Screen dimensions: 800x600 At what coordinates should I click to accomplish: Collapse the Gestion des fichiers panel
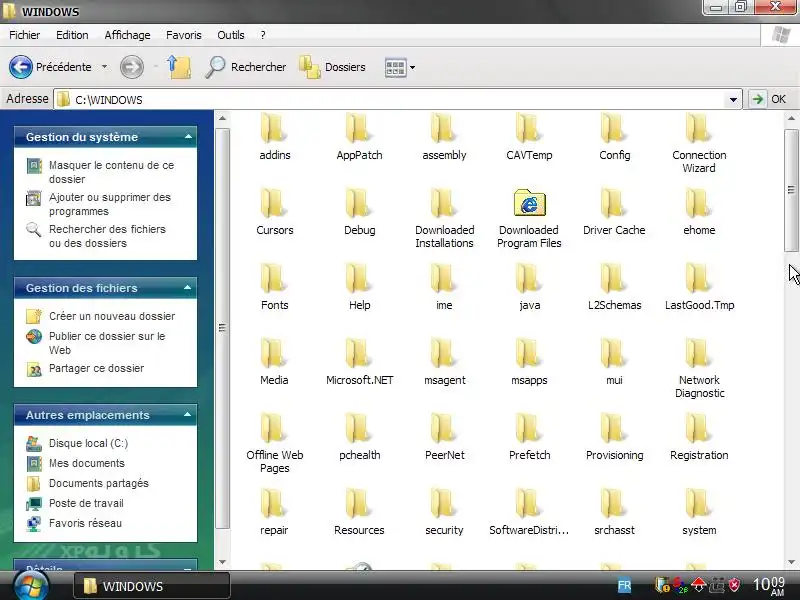pyautogui.click(x=188, y=288)
